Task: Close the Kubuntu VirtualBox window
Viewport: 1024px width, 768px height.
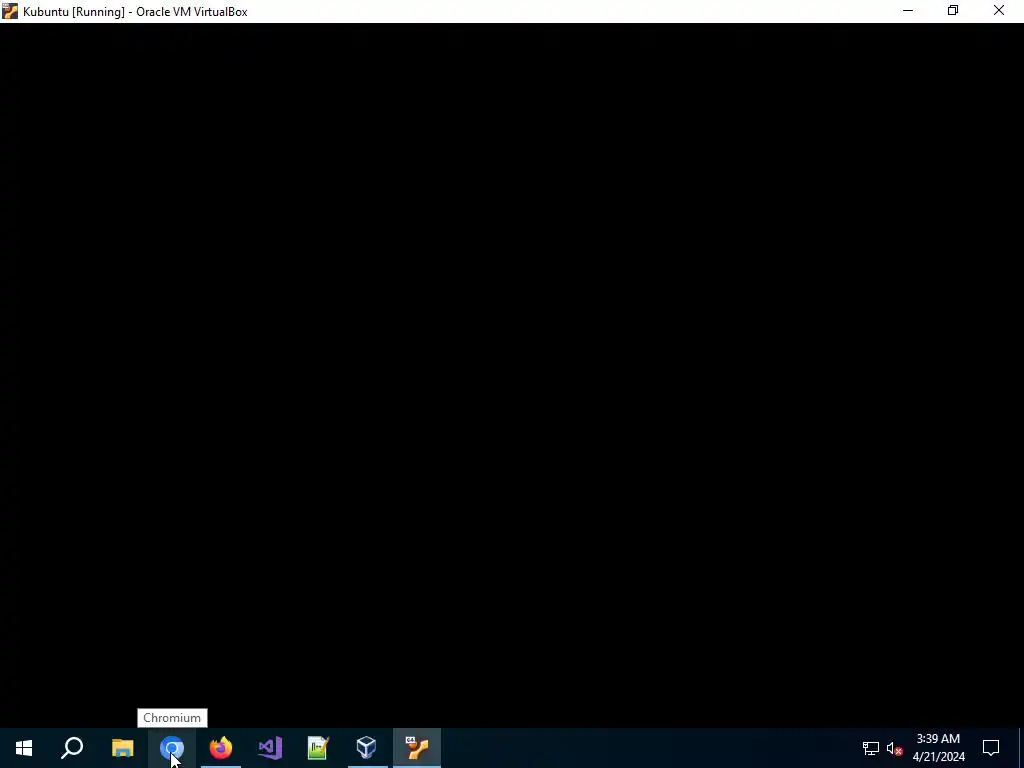Action: click(999, 11)
